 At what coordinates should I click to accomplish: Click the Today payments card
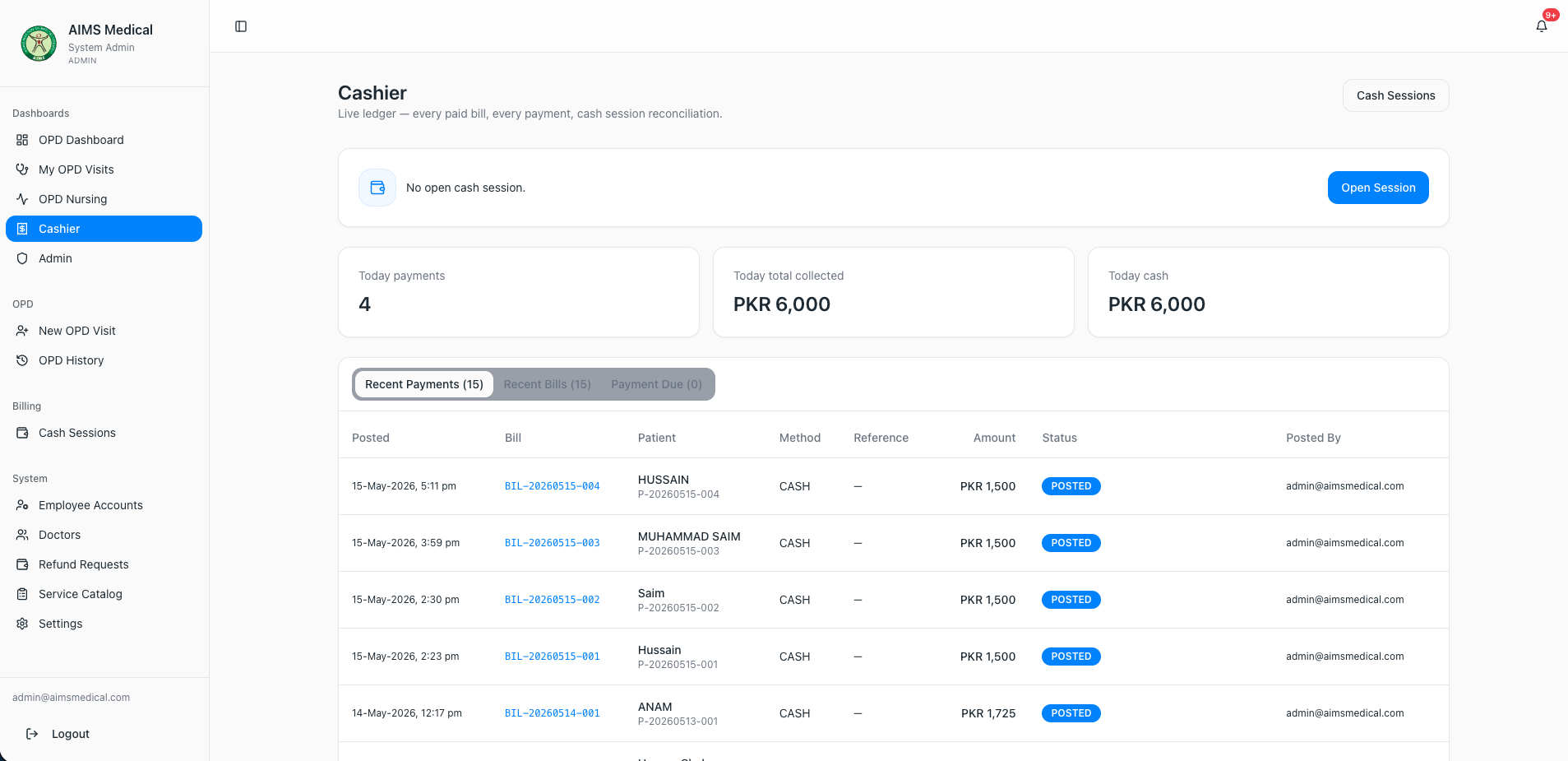519,292
